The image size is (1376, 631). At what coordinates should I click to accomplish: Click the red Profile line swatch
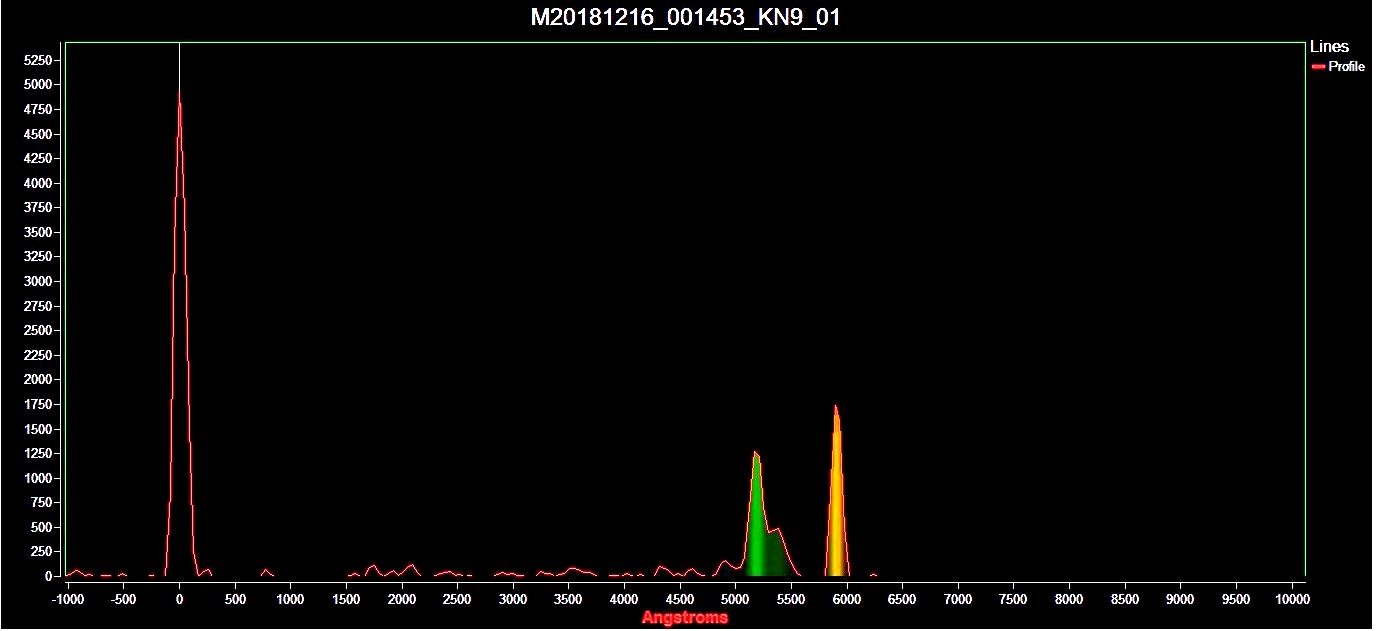point(1318,66)
